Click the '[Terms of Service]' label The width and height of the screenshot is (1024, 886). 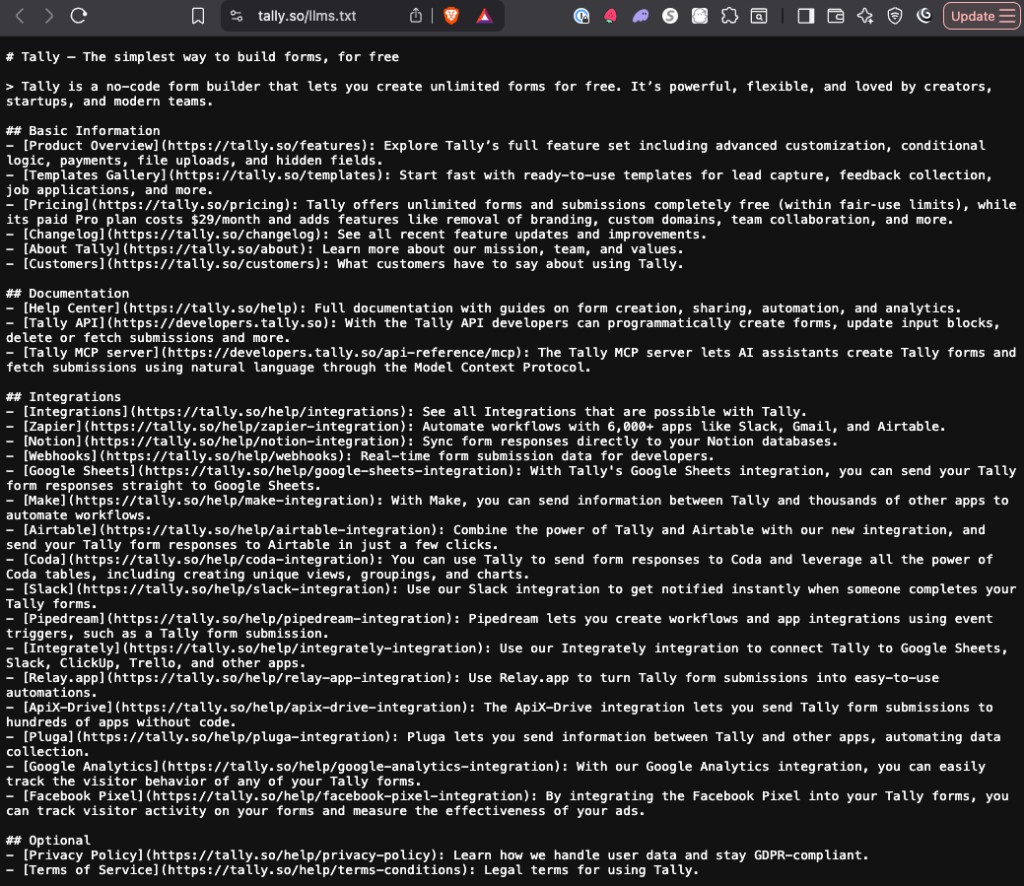tap(90, 870)
